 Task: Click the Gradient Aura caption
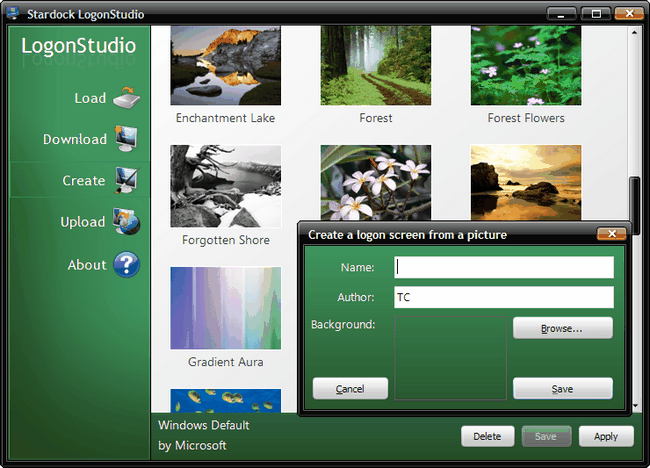(226, 362)
